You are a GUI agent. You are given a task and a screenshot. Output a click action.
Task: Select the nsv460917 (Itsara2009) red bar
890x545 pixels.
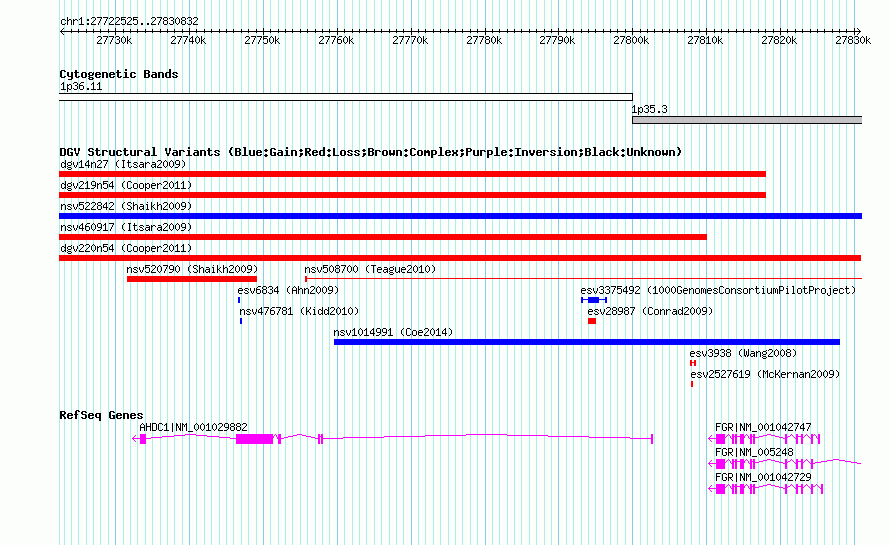(x=383, y=237)
